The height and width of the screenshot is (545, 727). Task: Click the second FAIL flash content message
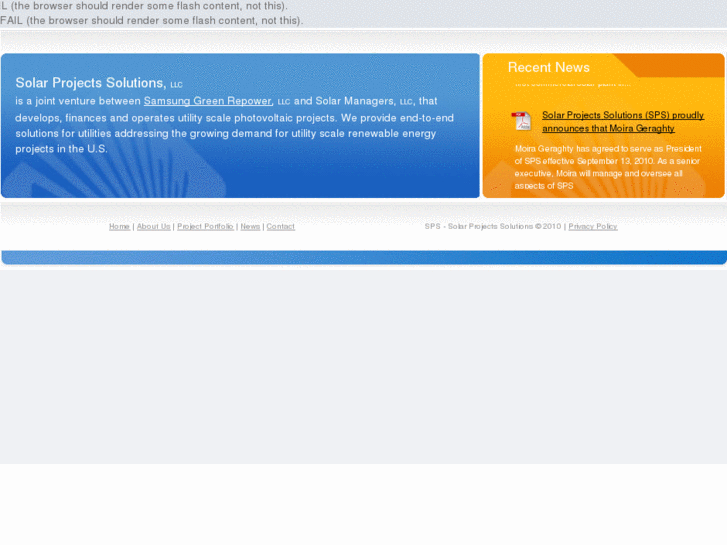(151, 21)
